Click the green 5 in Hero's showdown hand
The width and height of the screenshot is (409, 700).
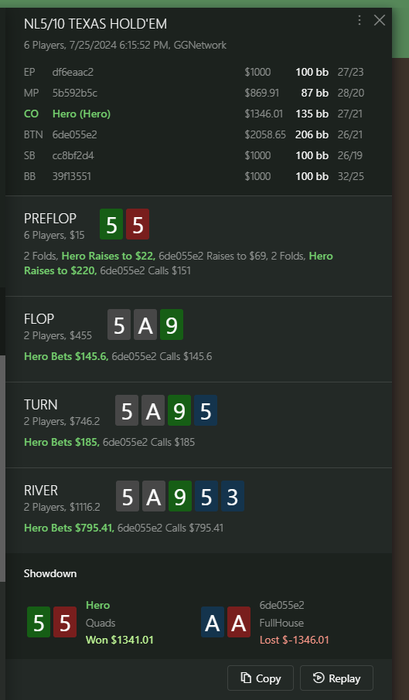38,622
